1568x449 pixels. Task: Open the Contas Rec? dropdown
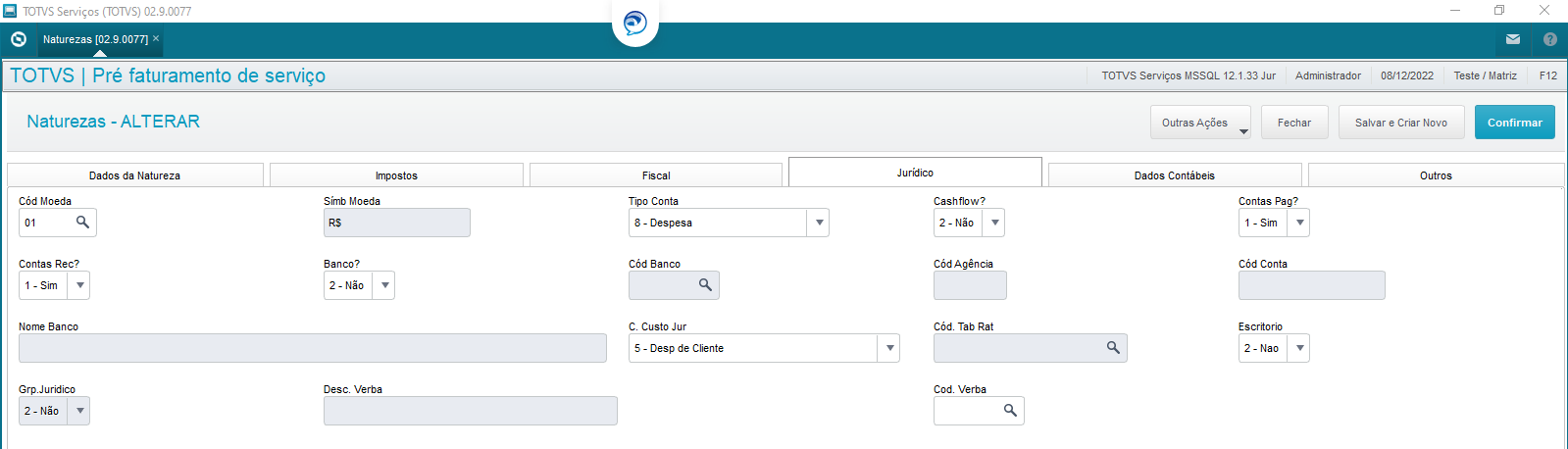point(79,285)
